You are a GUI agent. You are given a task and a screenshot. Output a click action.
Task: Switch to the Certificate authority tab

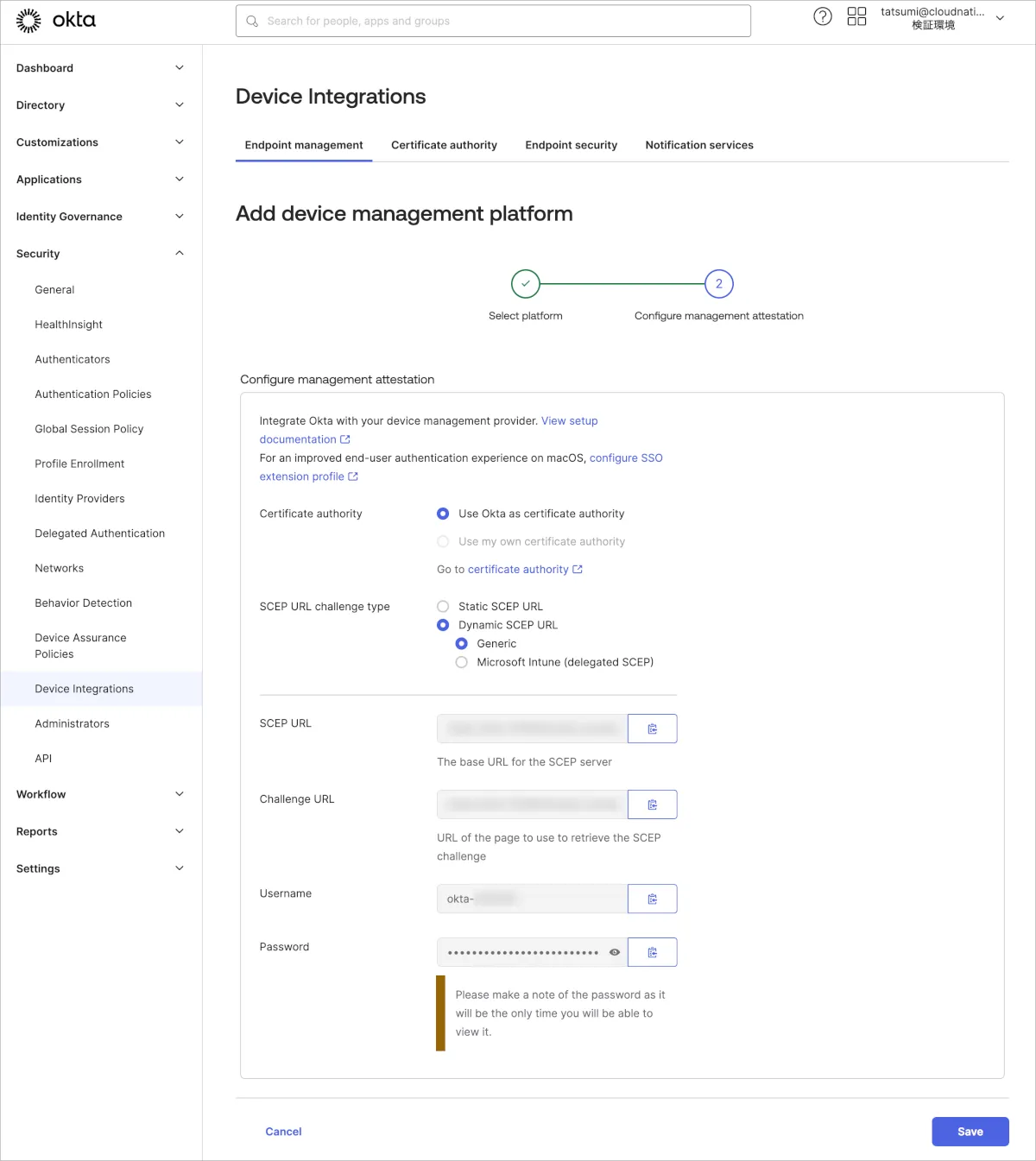point(444,145)
